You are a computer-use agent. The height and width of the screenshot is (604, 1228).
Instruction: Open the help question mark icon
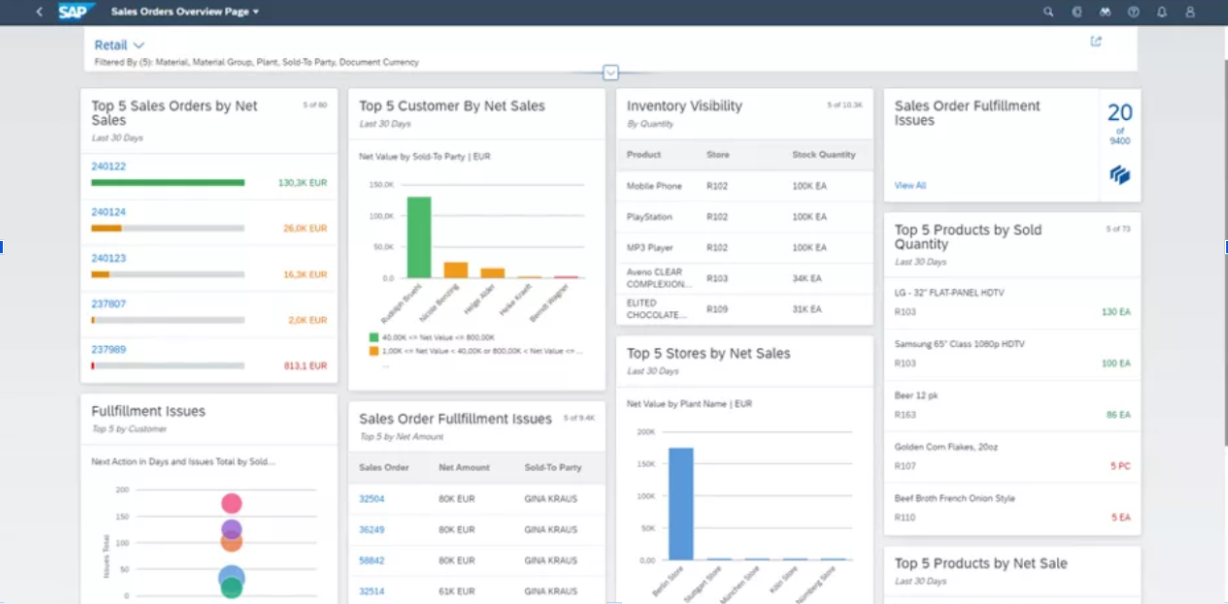(x=1133, y=12)
